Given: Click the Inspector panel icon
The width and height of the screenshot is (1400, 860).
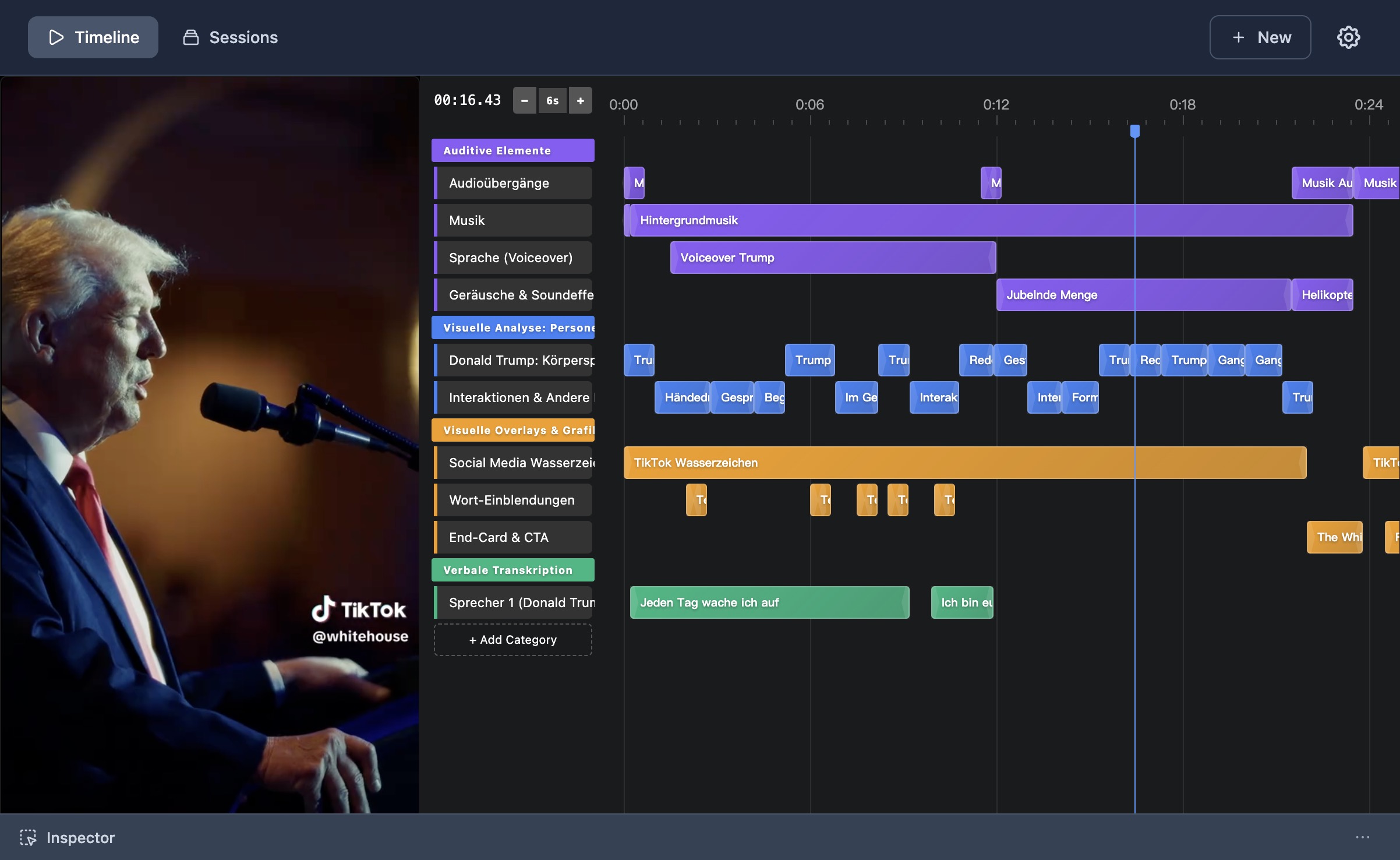Looking at the screenshot, I should (29, 837).
